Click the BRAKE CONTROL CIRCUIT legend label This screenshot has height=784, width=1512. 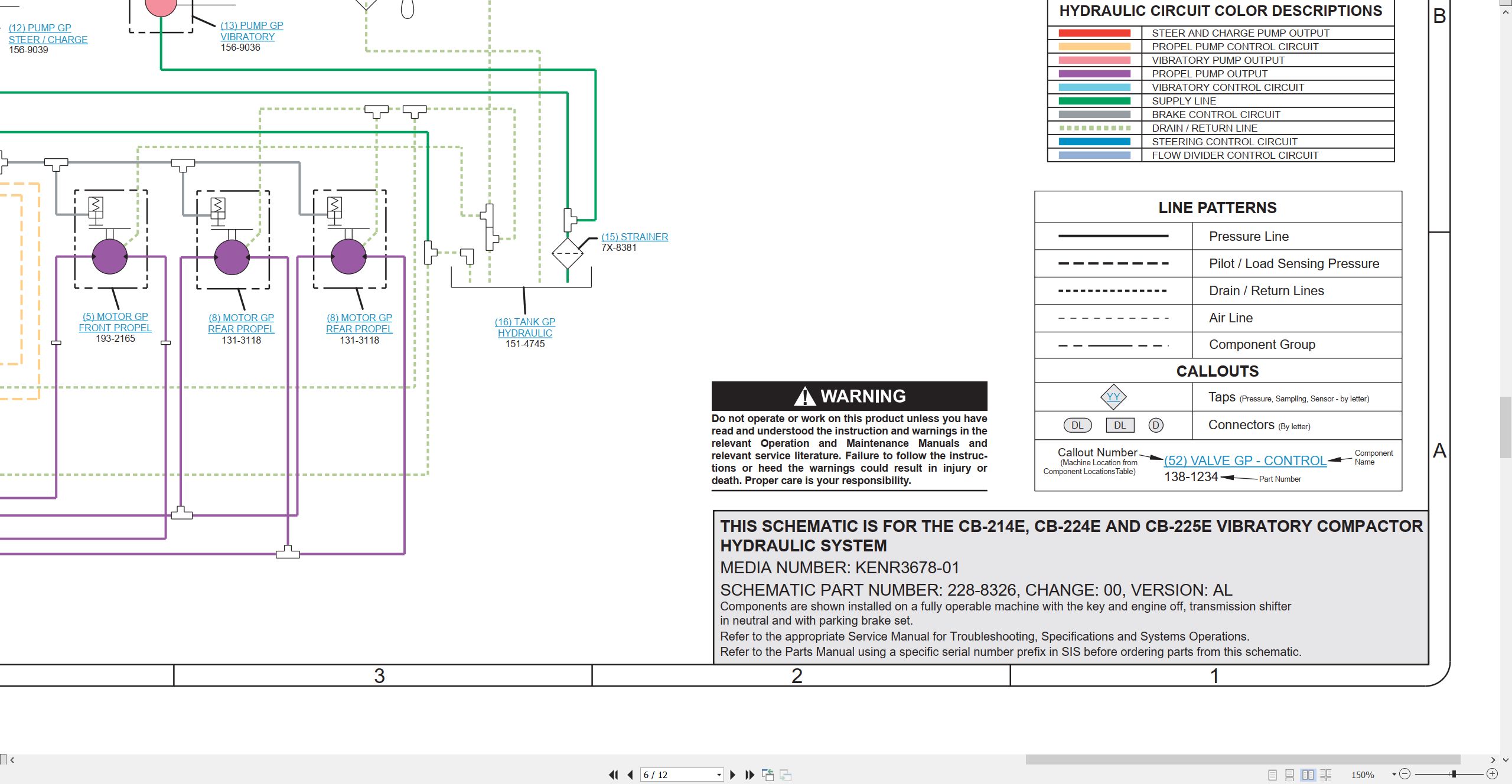click(1216, 115)
